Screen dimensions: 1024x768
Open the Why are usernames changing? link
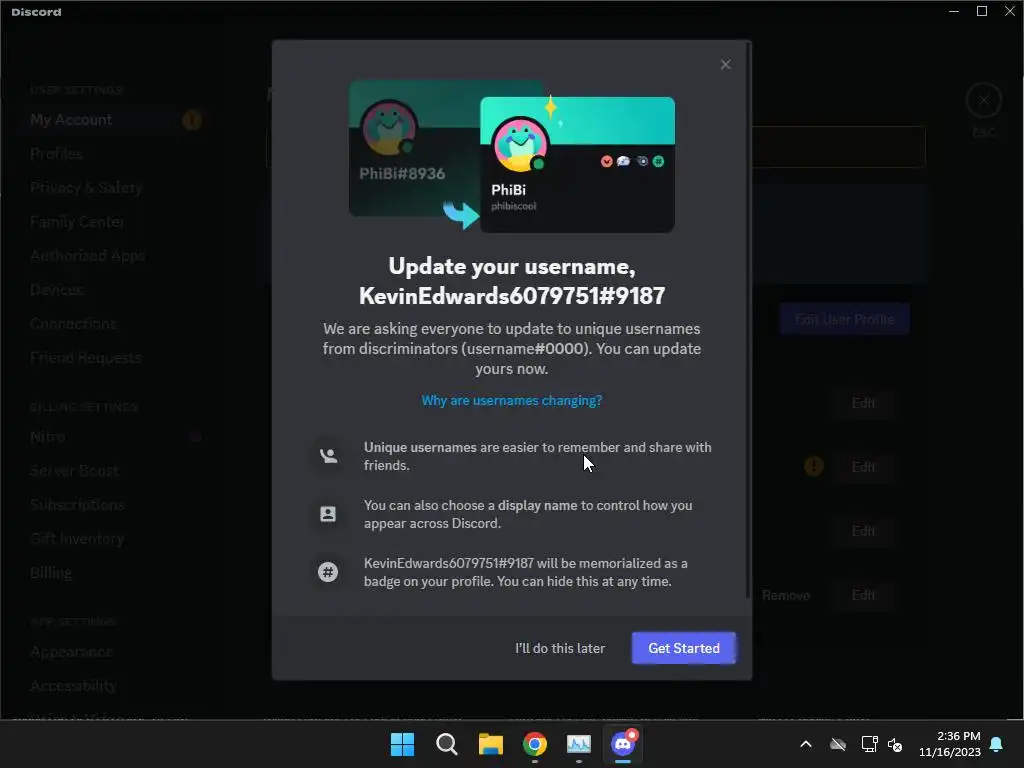(511, 400)
